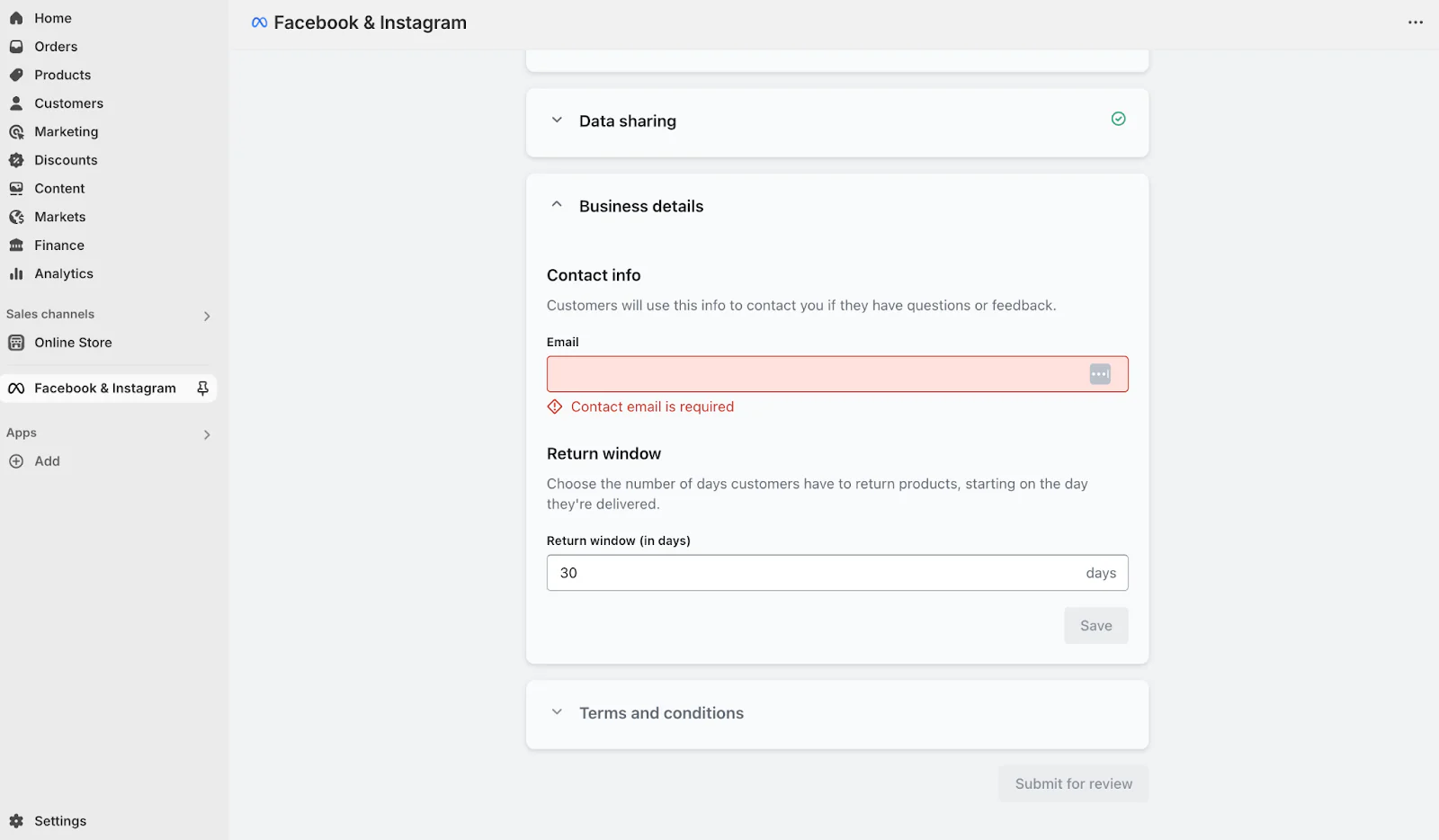Switch to the Online Store channel
The image size is (1439, 840).
point(73,342)
